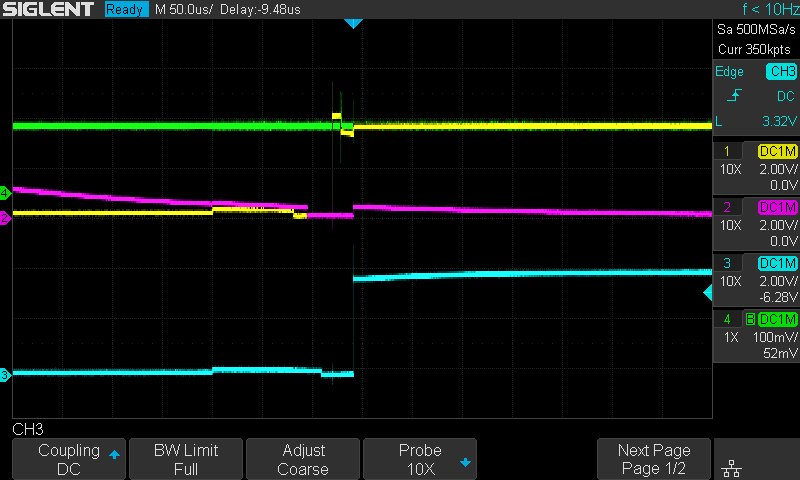This screenshot has width=800, height=480.
Task: Click the f < 10Hz frequency counter
Action: click(770, 9)
